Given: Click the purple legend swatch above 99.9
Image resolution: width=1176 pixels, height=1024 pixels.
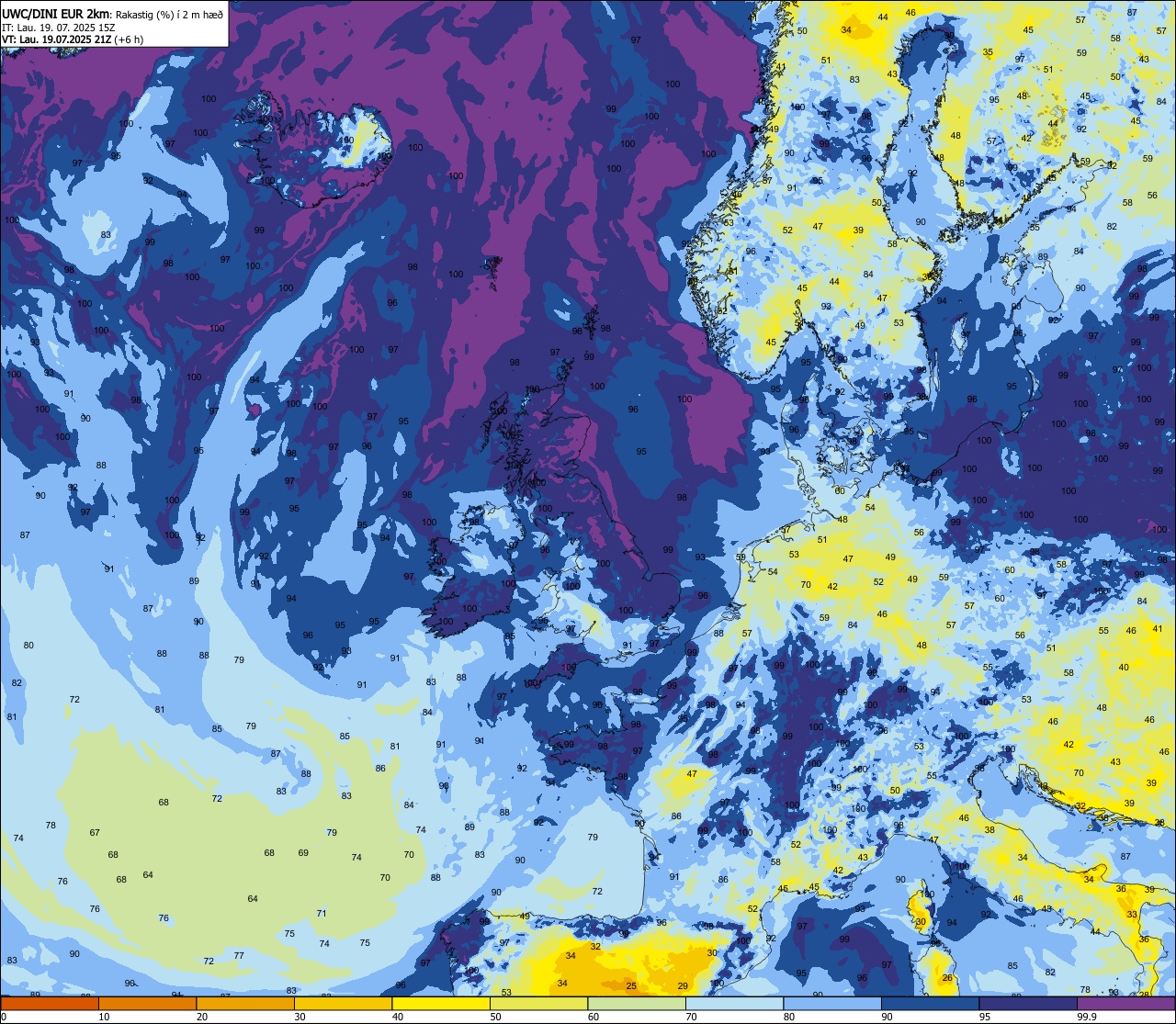Looking at the screenshot, I should 1125,1003.
